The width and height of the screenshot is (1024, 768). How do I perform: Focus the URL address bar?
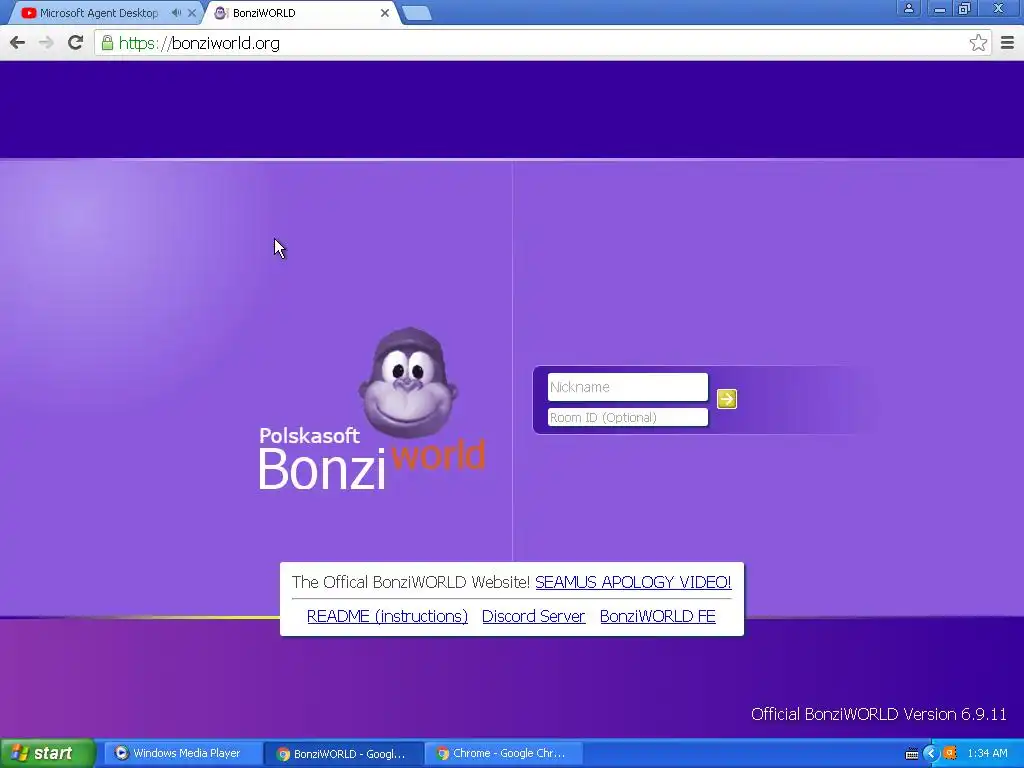point(542,43)
